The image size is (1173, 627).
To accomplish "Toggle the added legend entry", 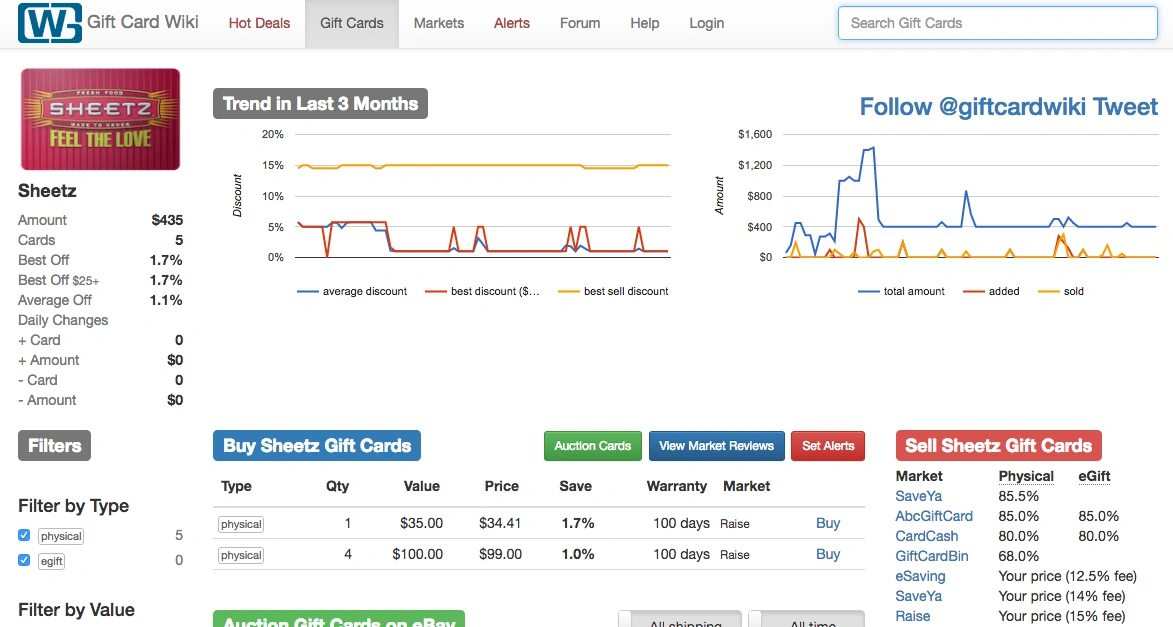I will 991,291.
